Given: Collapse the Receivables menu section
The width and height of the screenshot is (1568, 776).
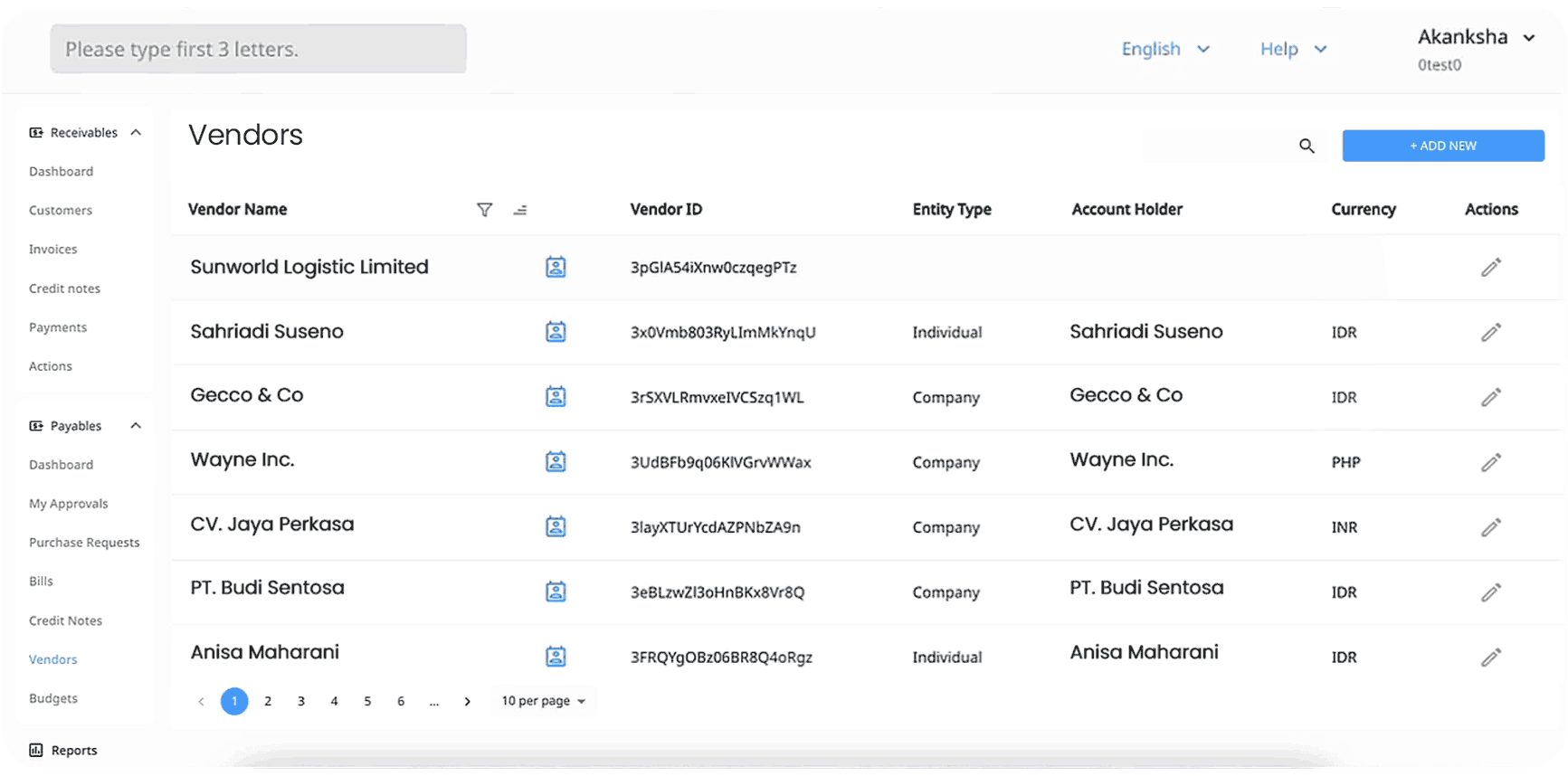Looking at the screenshot, I should pos(136,133).
